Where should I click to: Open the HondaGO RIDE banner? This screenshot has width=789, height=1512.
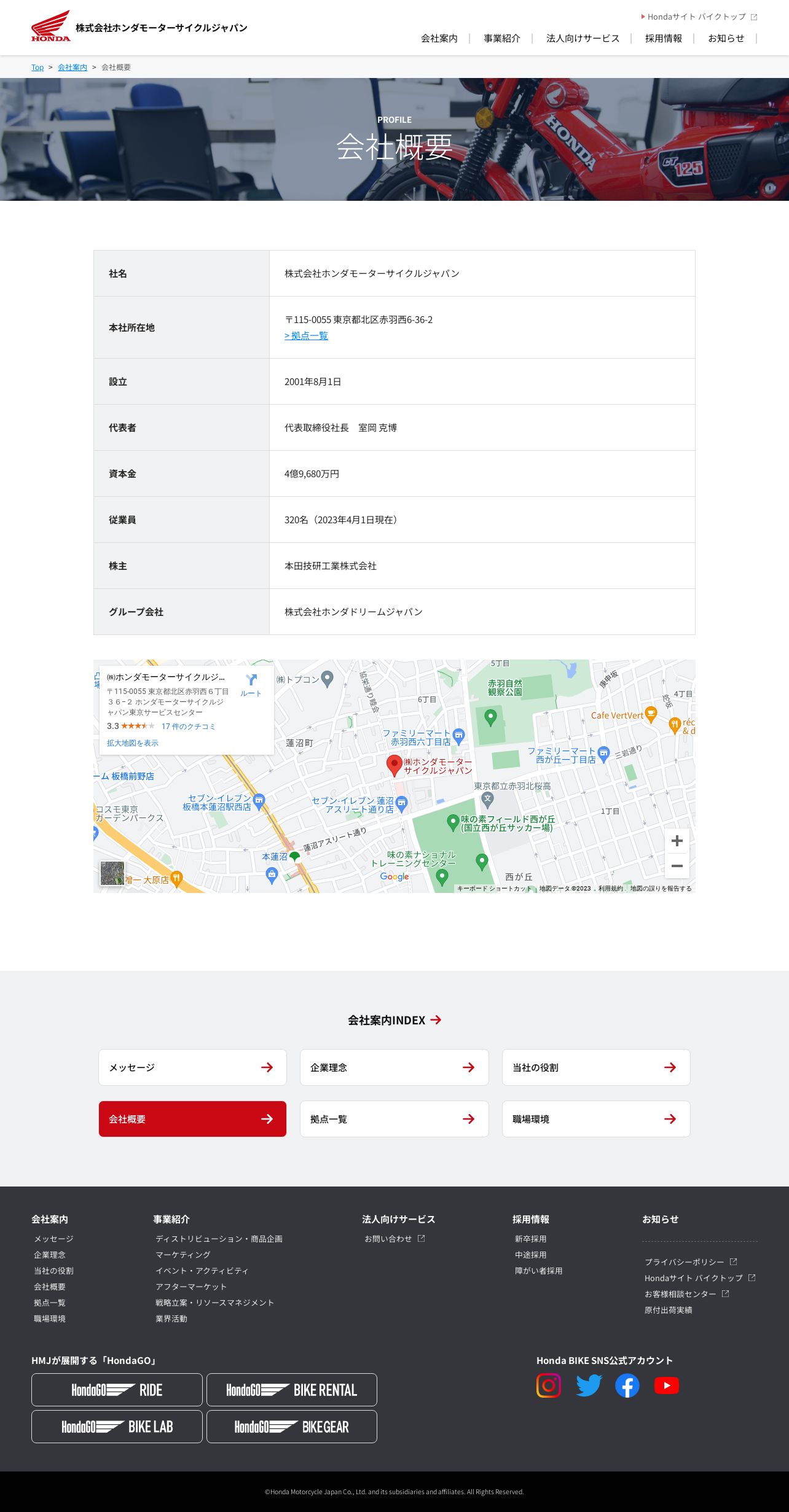[117, 1390]
